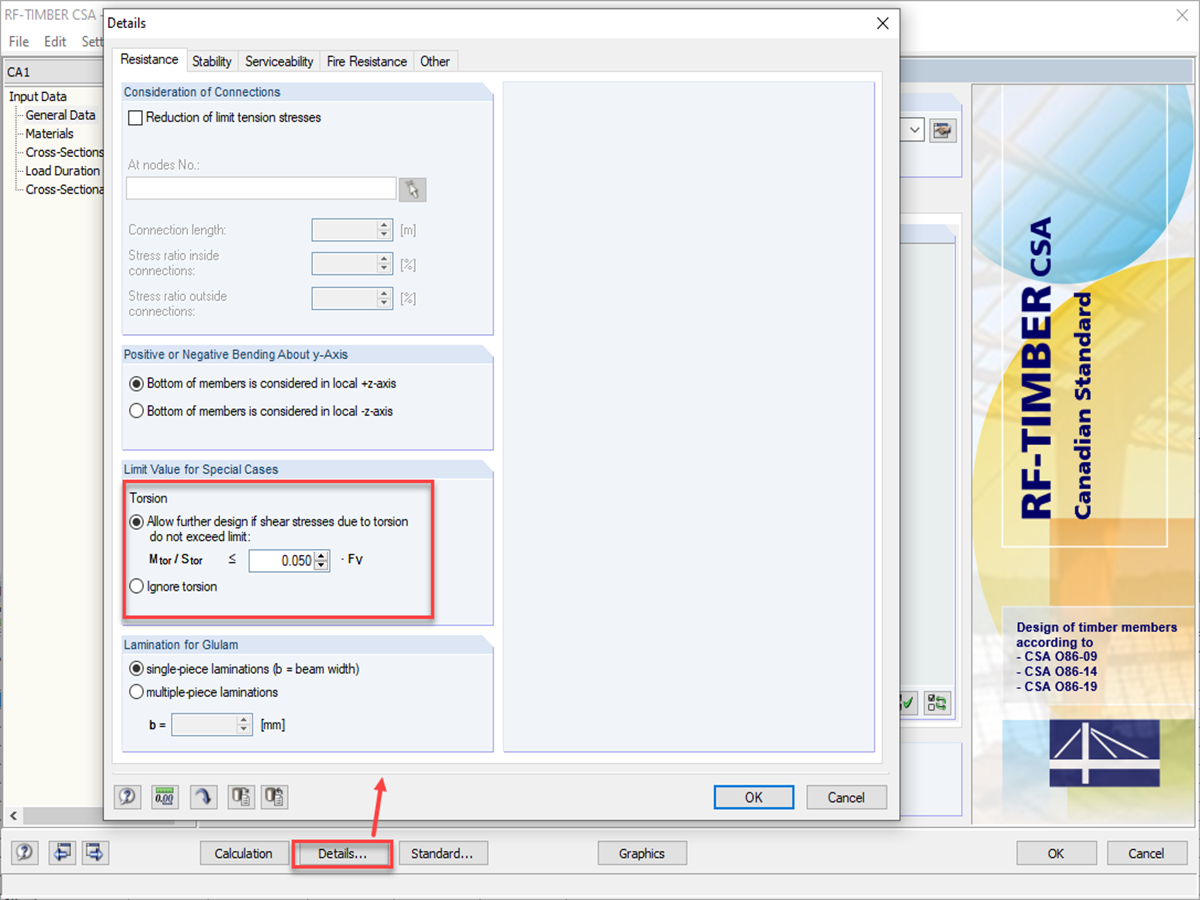Click the Details... button

tap(342, 853)
